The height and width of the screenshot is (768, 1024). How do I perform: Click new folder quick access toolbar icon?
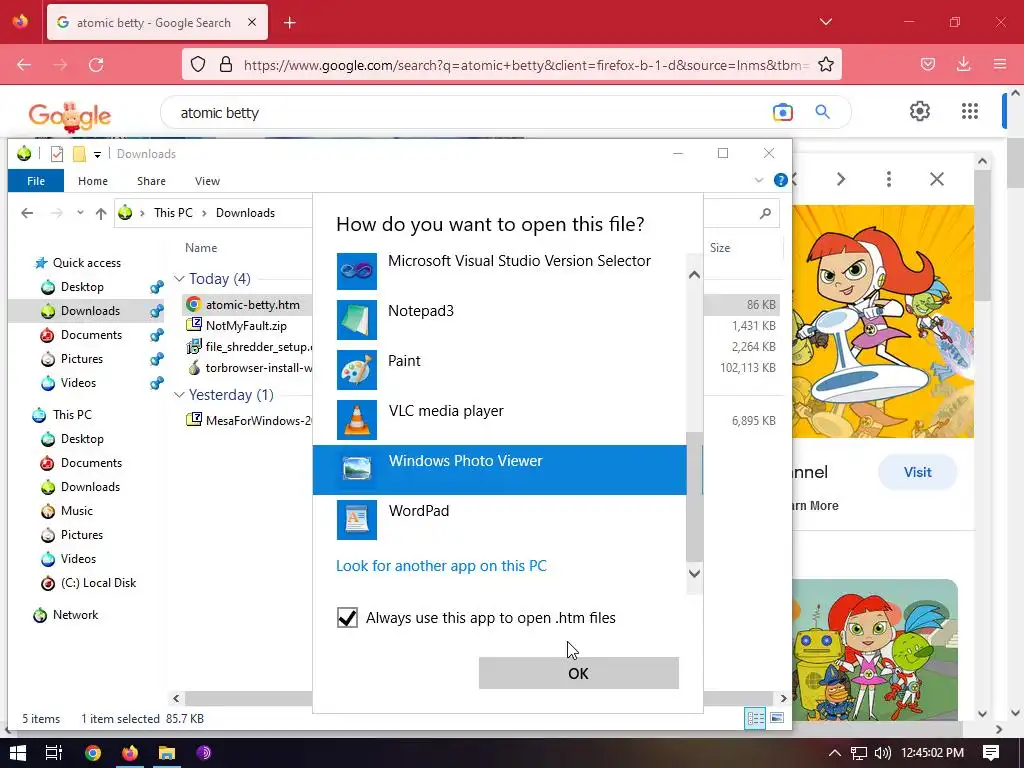tap(79, 154)
